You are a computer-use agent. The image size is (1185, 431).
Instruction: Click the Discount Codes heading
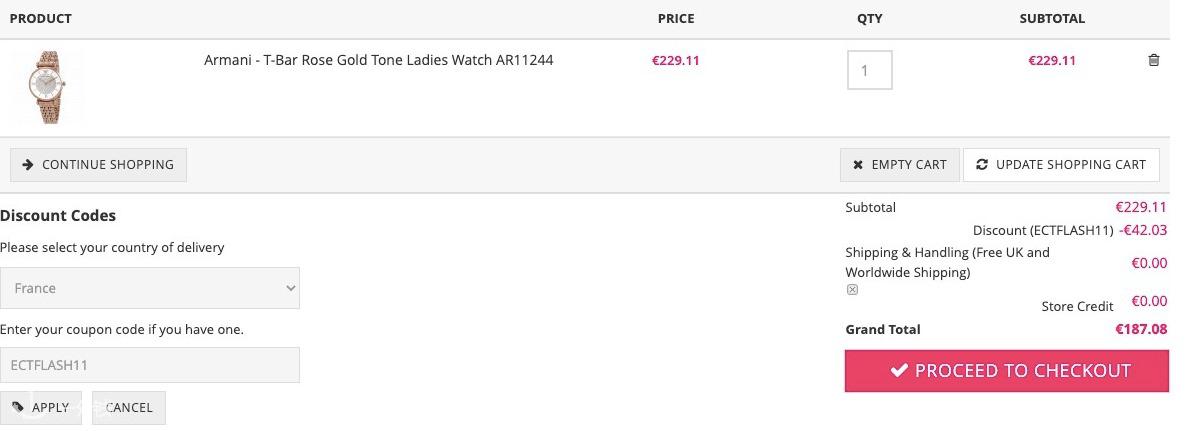[58, 216]
